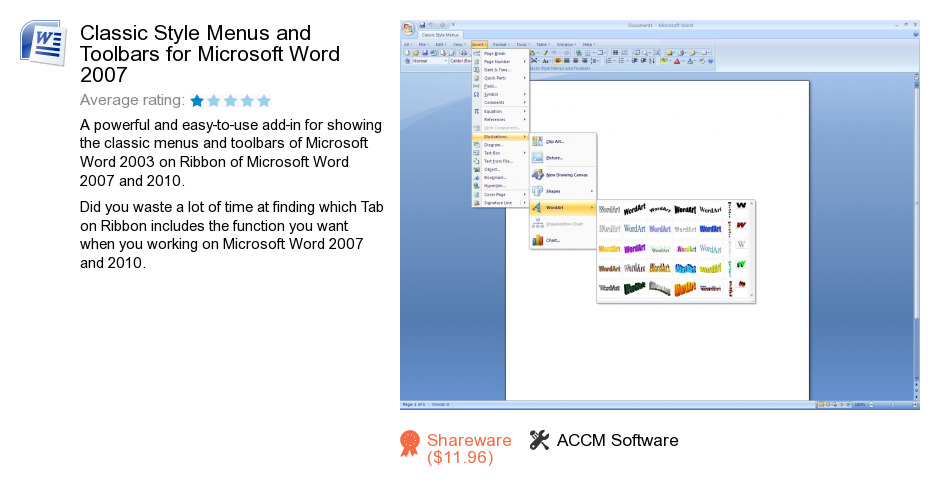The width and height of the screenshot is (940, 493).
Task: Click the filled first rating star
Action: click(197, 101)
